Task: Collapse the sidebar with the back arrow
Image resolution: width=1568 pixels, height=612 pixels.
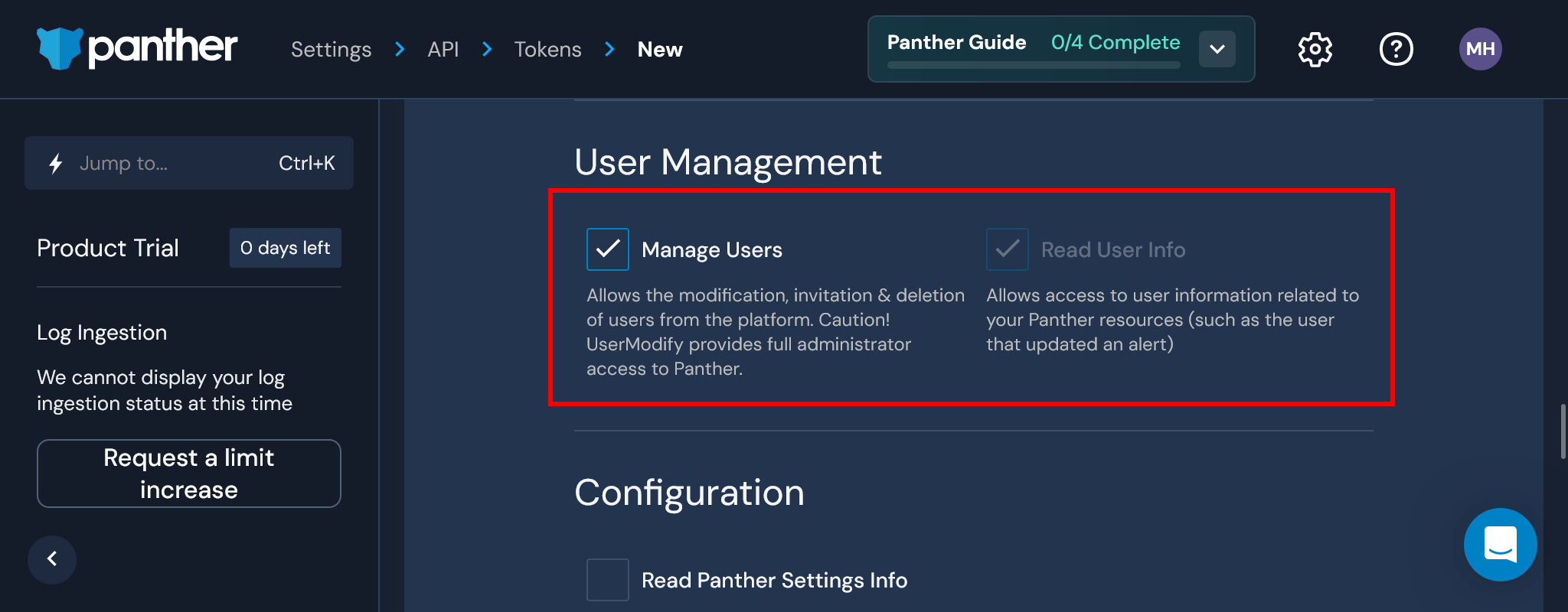Action: pyautogui.click(x=52, y=559)
